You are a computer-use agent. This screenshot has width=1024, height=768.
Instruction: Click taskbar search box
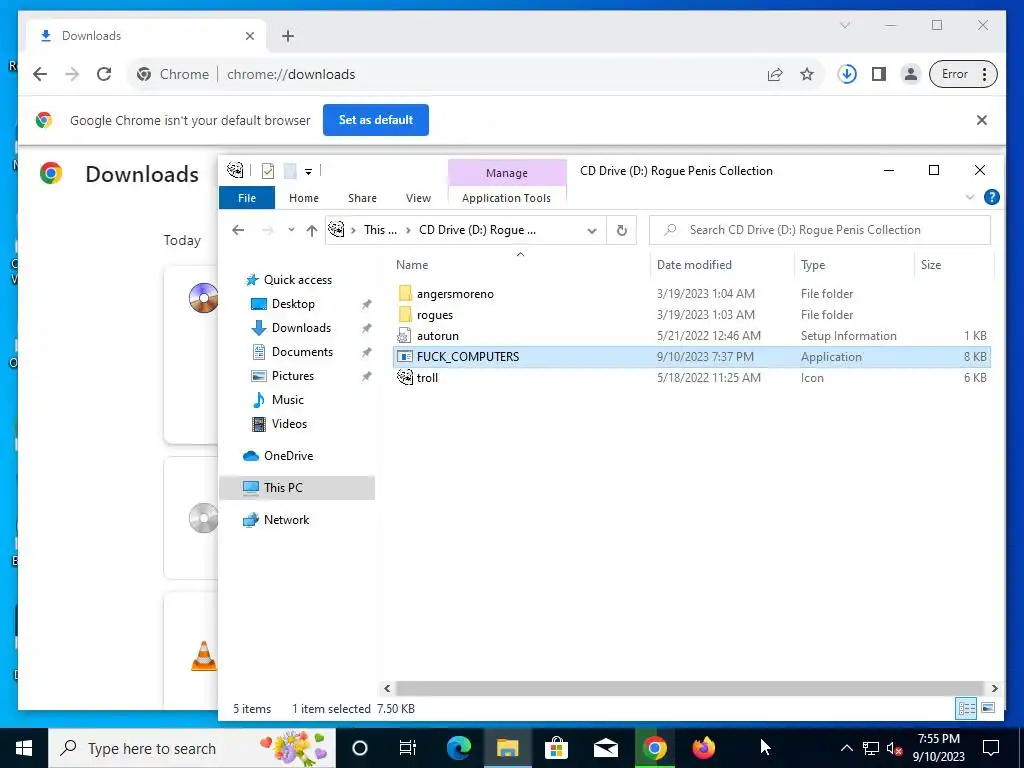pyautogui.click(x=192, y=748)
